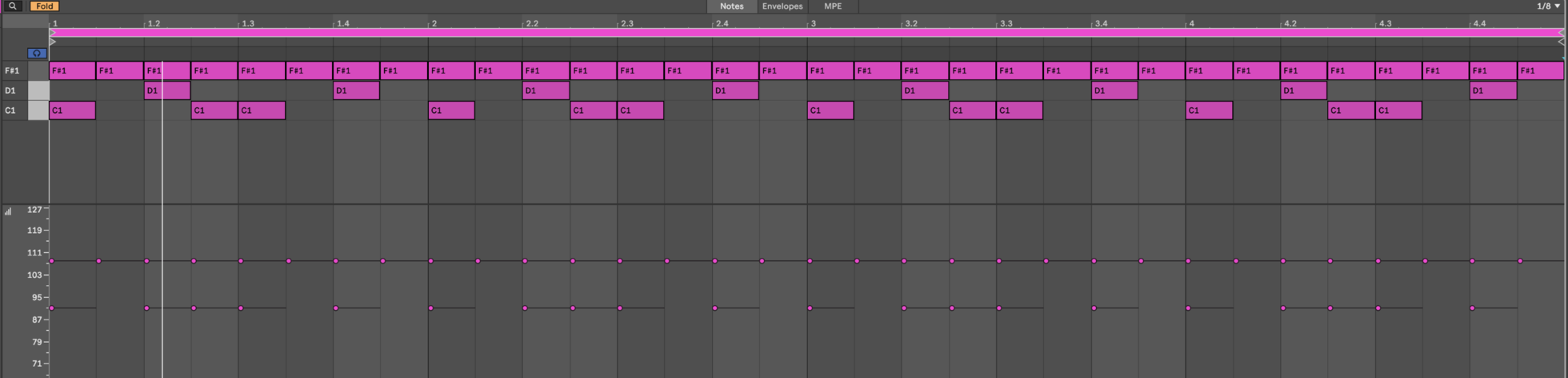This screenshot has width=1568, height=378.
Task: Switch to the Notes tab
Action: pyautogui.click(x=731, y=6)
